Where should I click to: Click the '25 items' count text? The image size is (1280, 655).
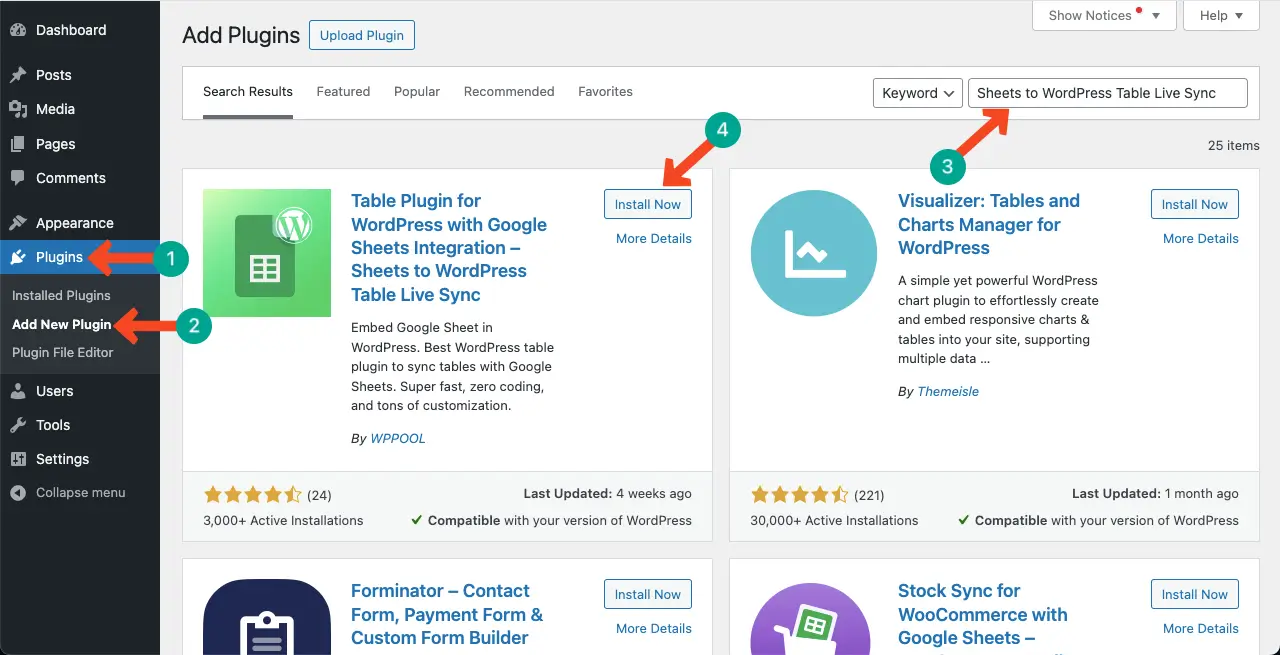click(1234, 146)
